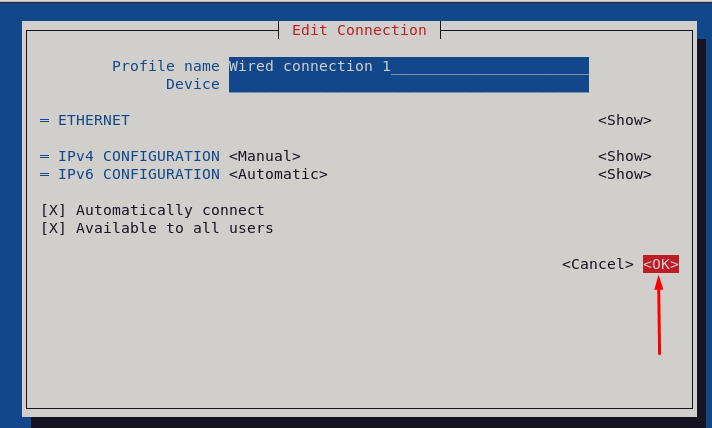The image size is (712, 428).
Task: Click the Edit Connection title
Action: [x=359, y=30]
